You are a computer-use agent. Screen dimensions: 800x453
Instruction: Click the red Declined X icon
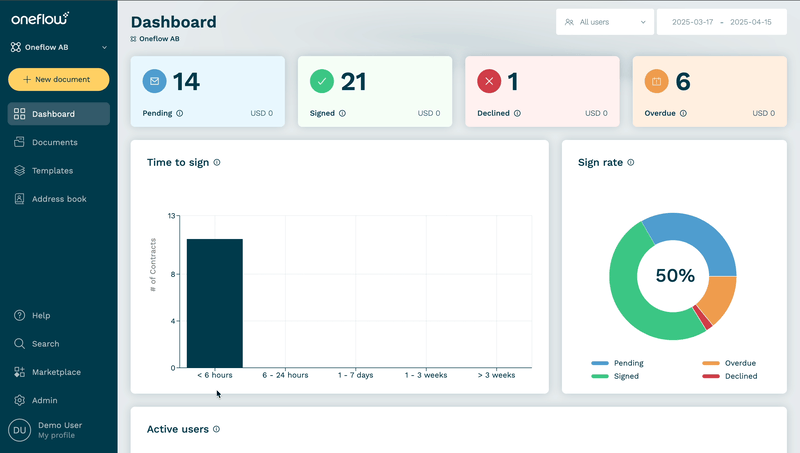pos(489,81)
